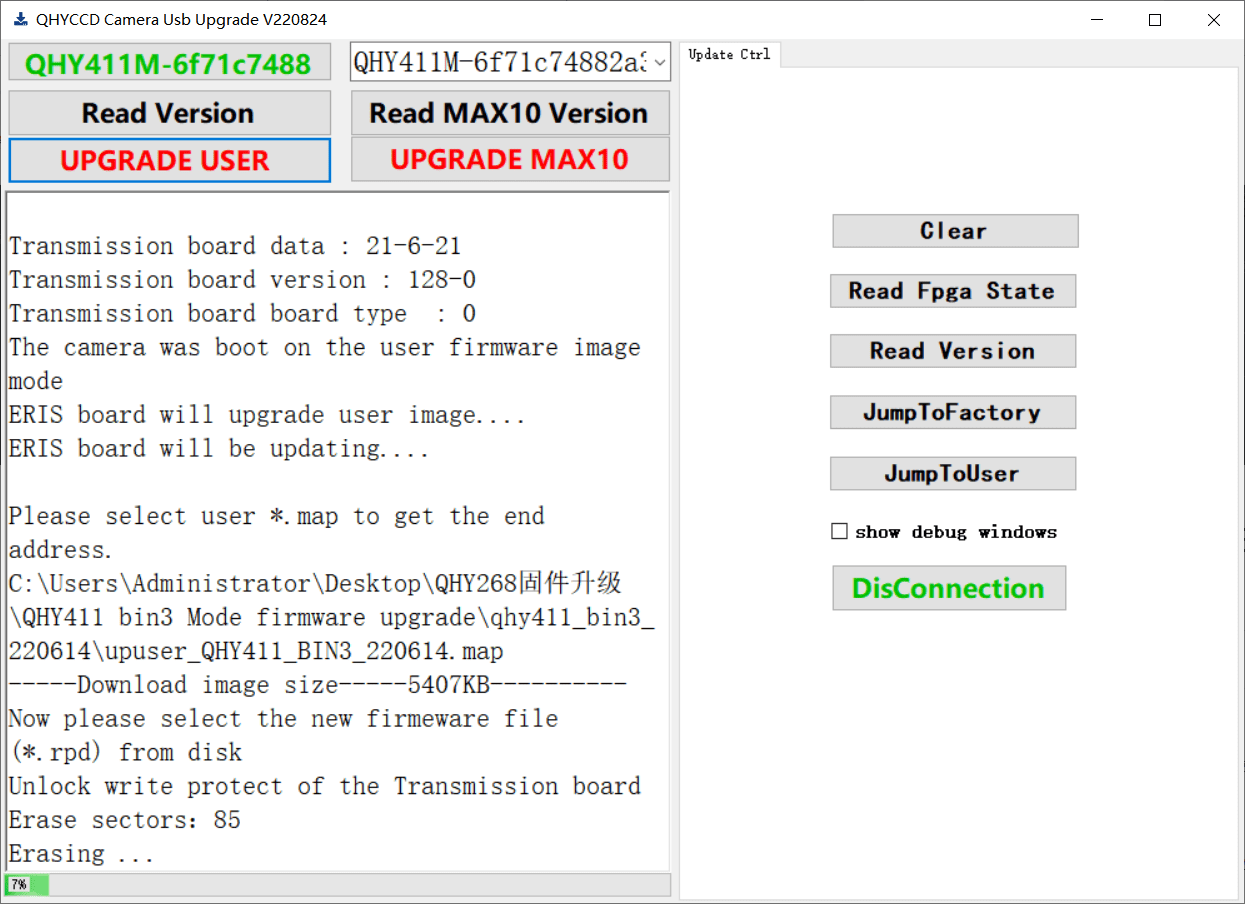The height and width of the screenshot is (904, 1245).
Task: Maximize the QHYCCD Camera Usb Upgrade window
Action: coord(1155,19)
